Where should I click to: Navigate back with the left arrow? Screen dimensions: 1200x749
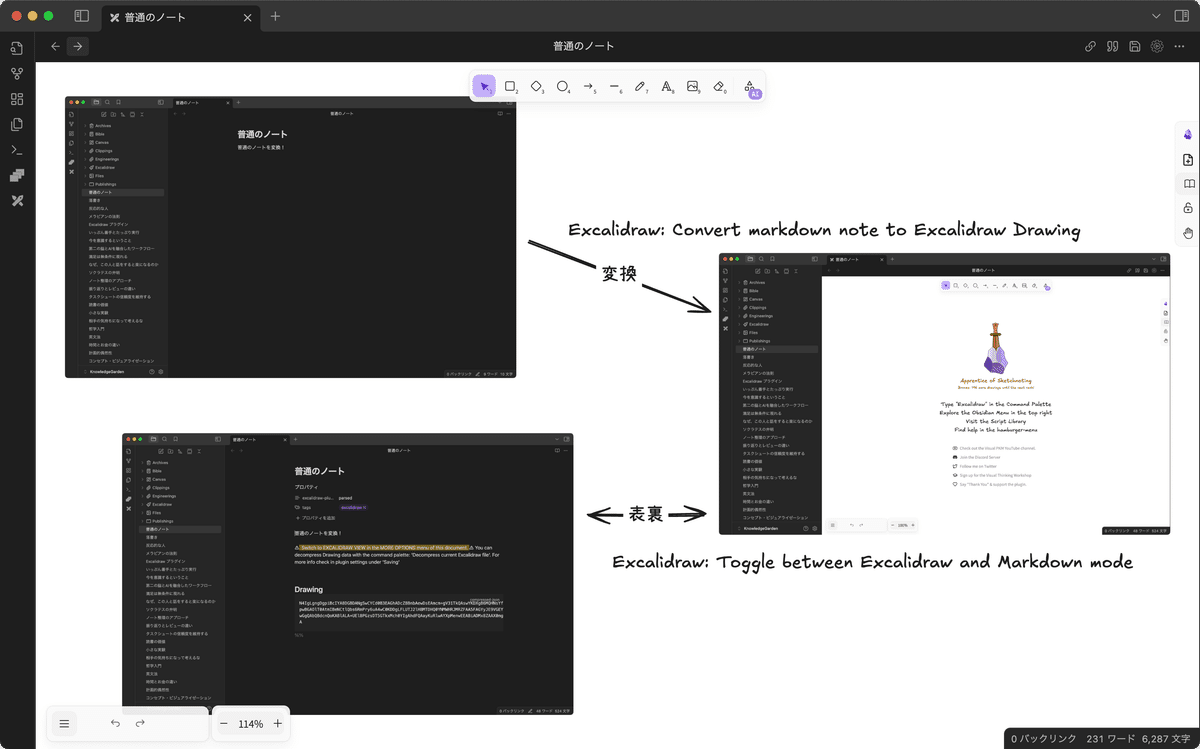55,46
